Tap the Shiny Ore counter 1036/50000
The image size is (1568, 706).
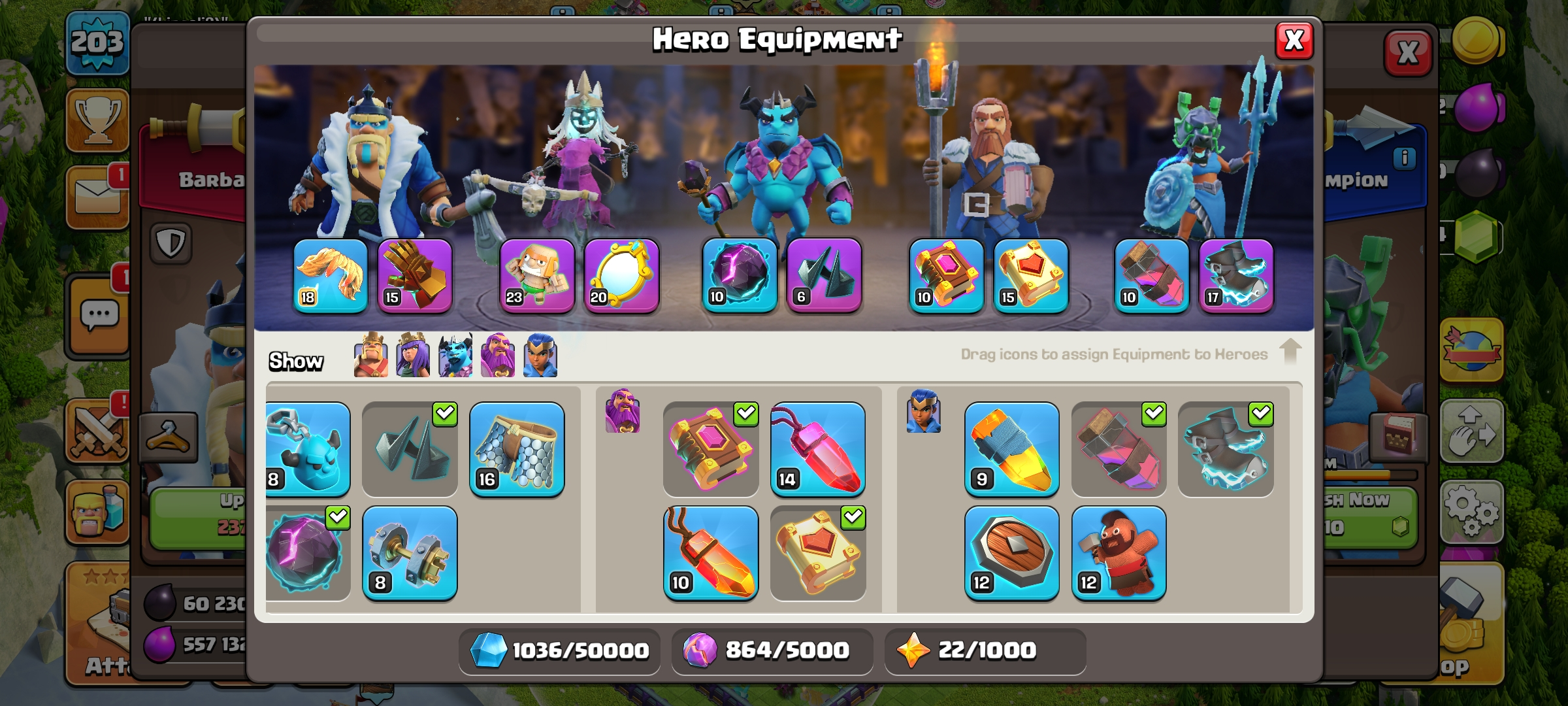coord(559,650)
